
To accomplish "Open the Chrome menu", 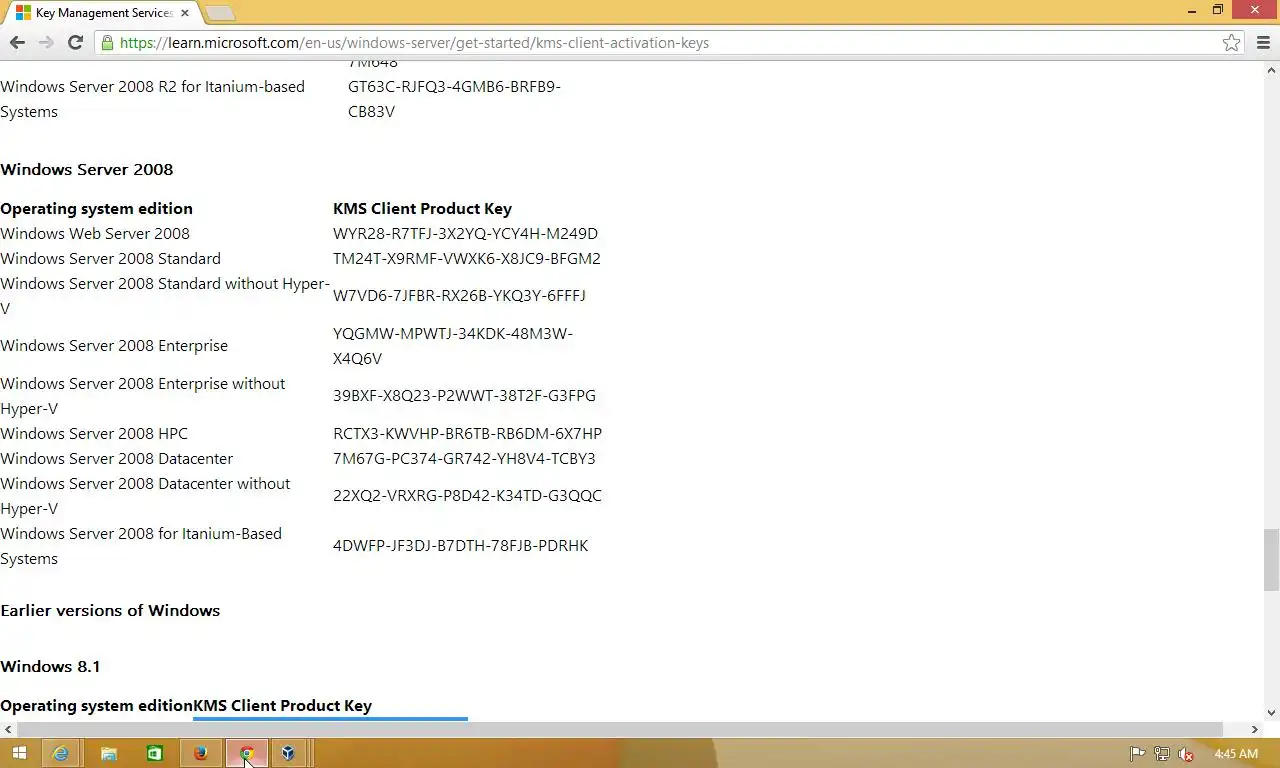I will pos(1262,43).
